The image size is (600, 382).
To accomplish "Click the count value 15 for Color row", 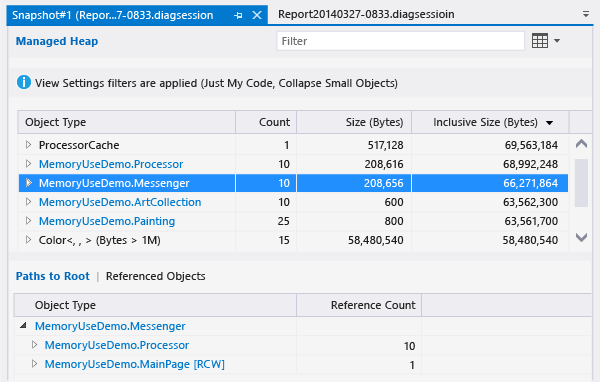I will (x=284, y=240).
